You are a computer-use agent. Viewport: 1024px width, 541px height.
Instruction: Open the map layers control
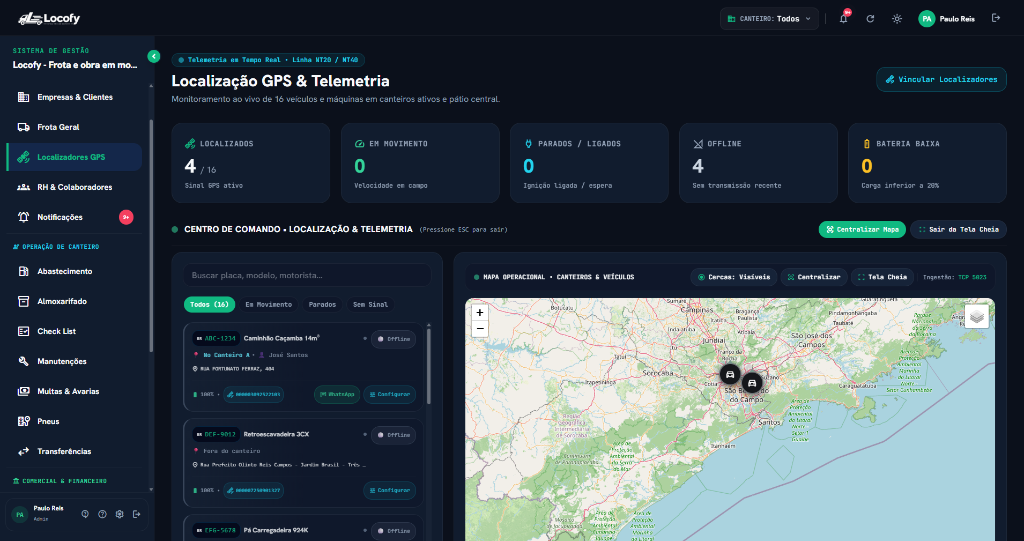[x=976, y=316]
